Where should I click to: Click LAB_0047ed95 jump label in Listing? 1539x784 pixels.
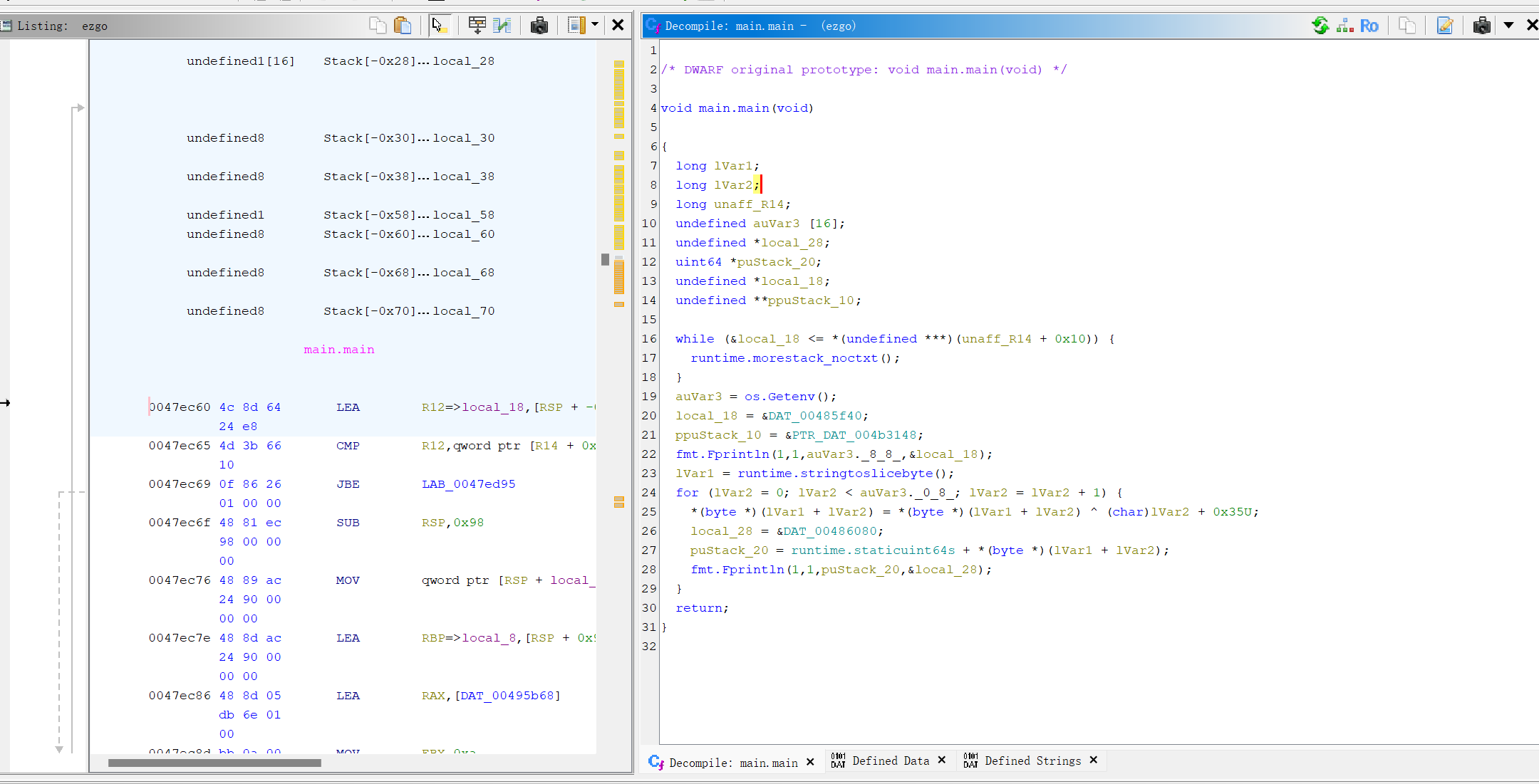tap(468, 484)
